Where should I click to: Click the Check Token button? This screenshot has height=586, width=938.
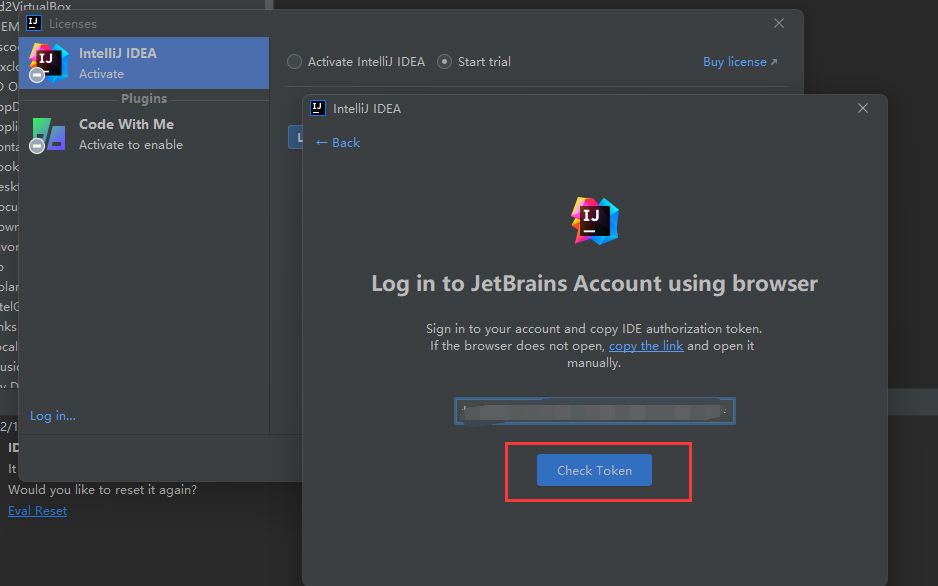tap(594, 470)
